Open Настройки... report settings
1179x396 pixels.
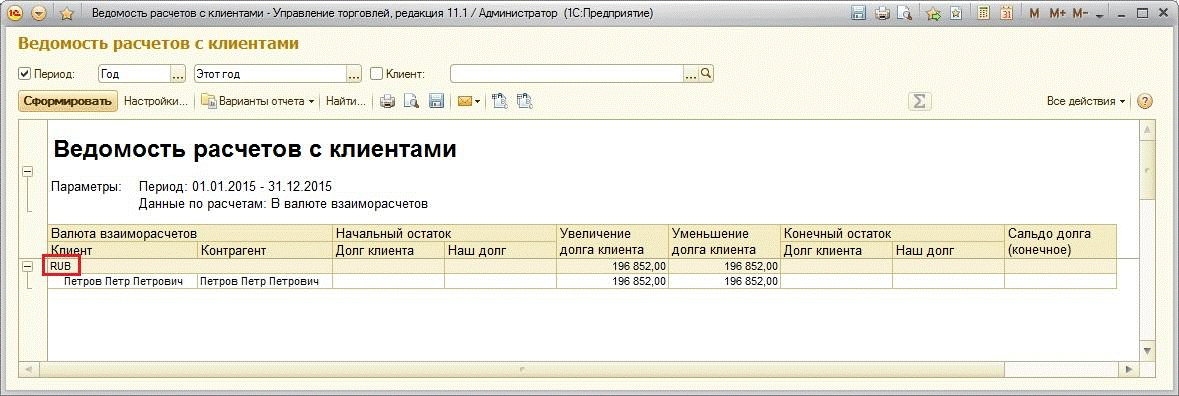pos(156,101)
